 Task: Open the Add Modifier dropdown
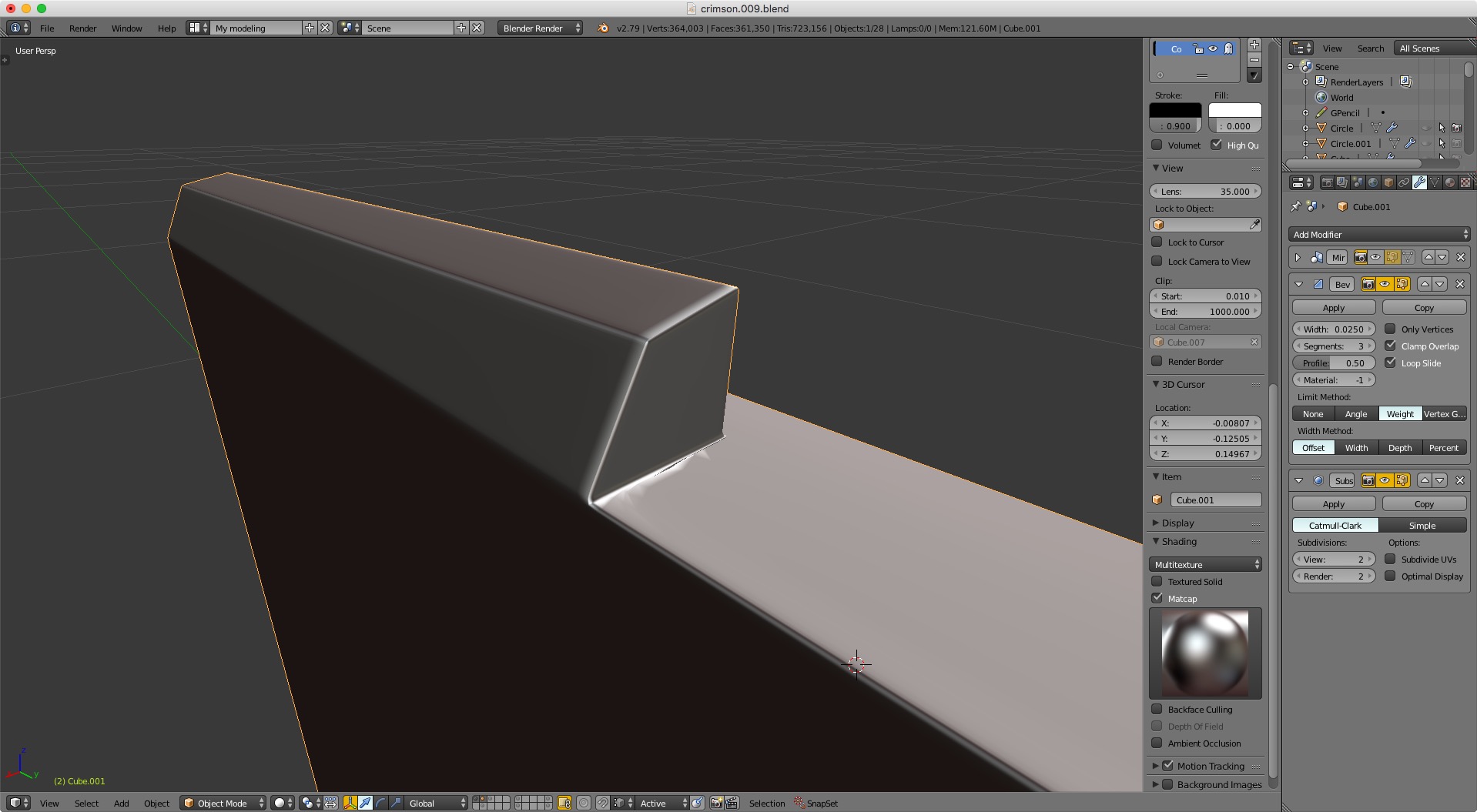pos(1378,234)
